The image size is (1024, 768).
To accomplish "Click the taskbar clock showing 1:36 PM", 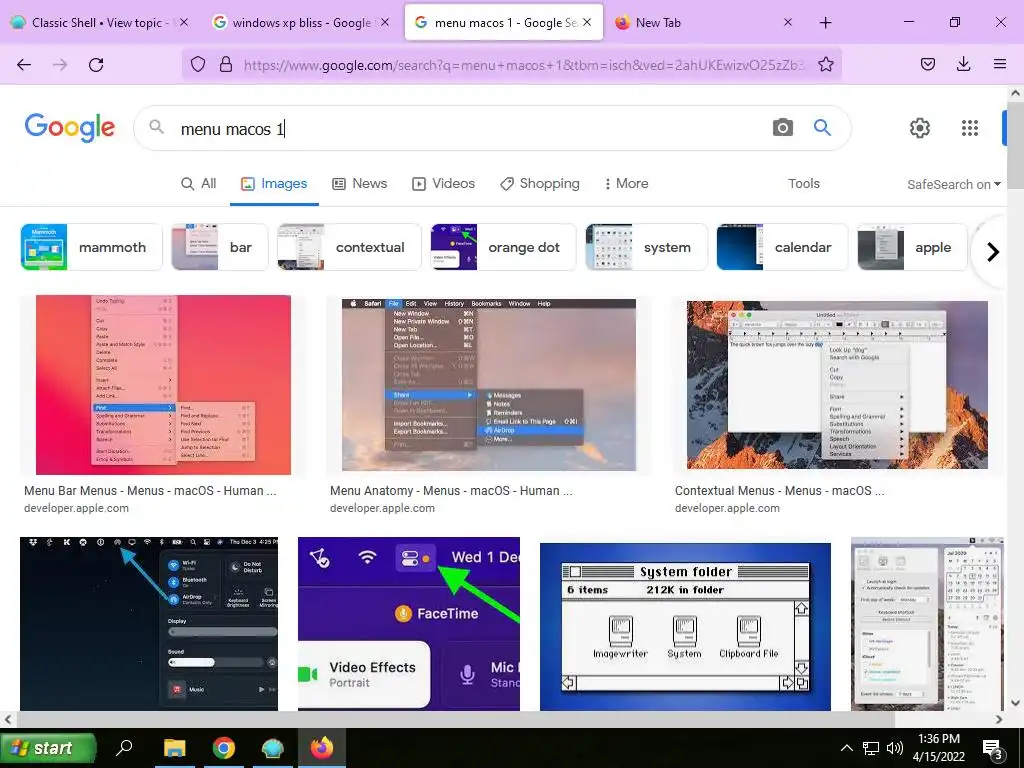I will [938, 748].
